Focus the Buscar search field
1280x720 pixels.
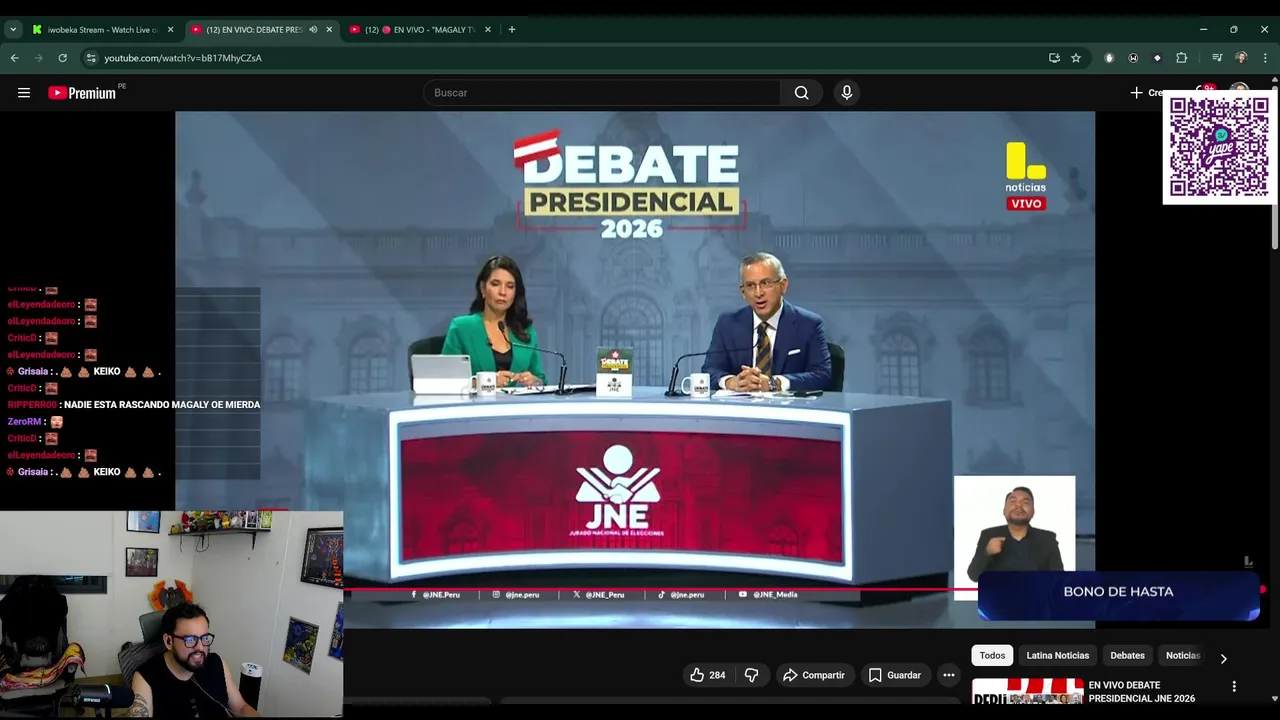[603, 93]
